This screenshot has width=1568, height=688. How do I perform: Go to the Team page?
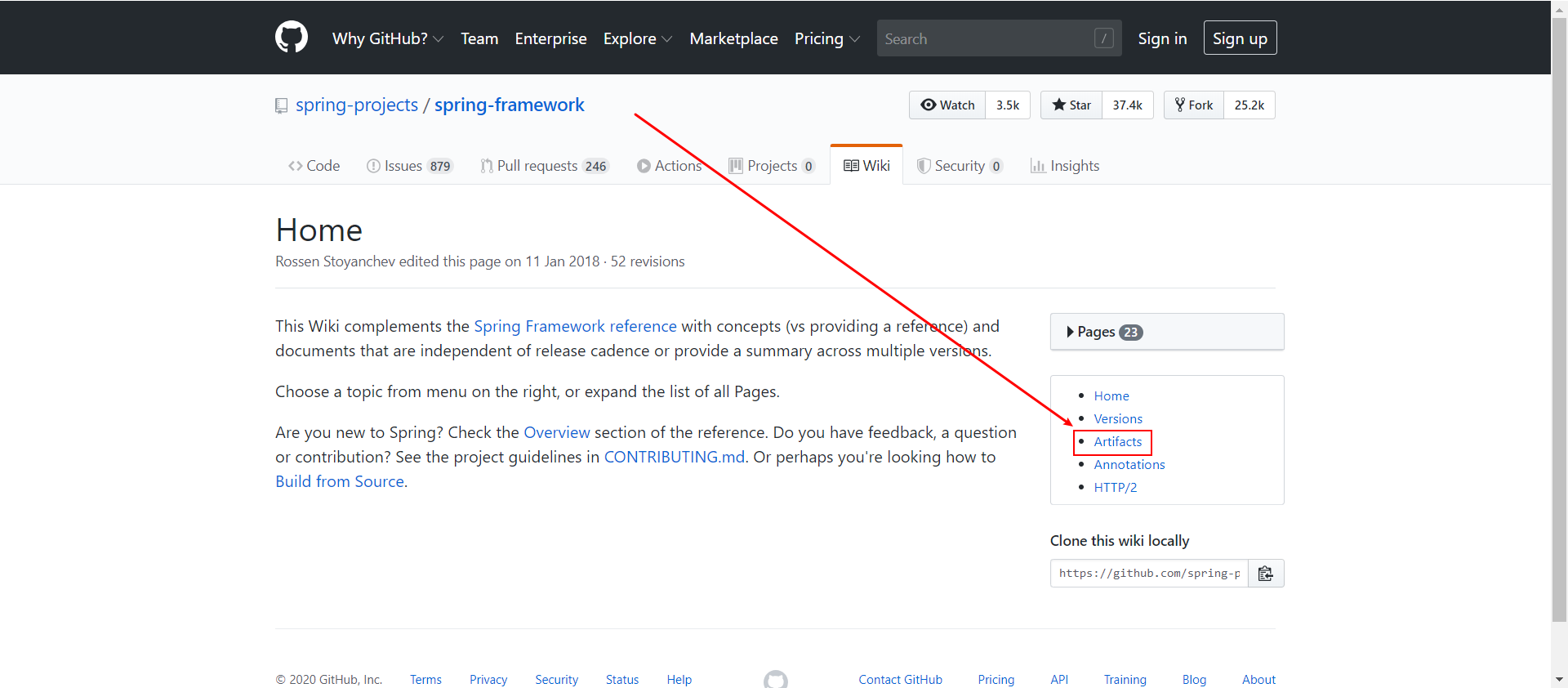click(x=479, y=38)
